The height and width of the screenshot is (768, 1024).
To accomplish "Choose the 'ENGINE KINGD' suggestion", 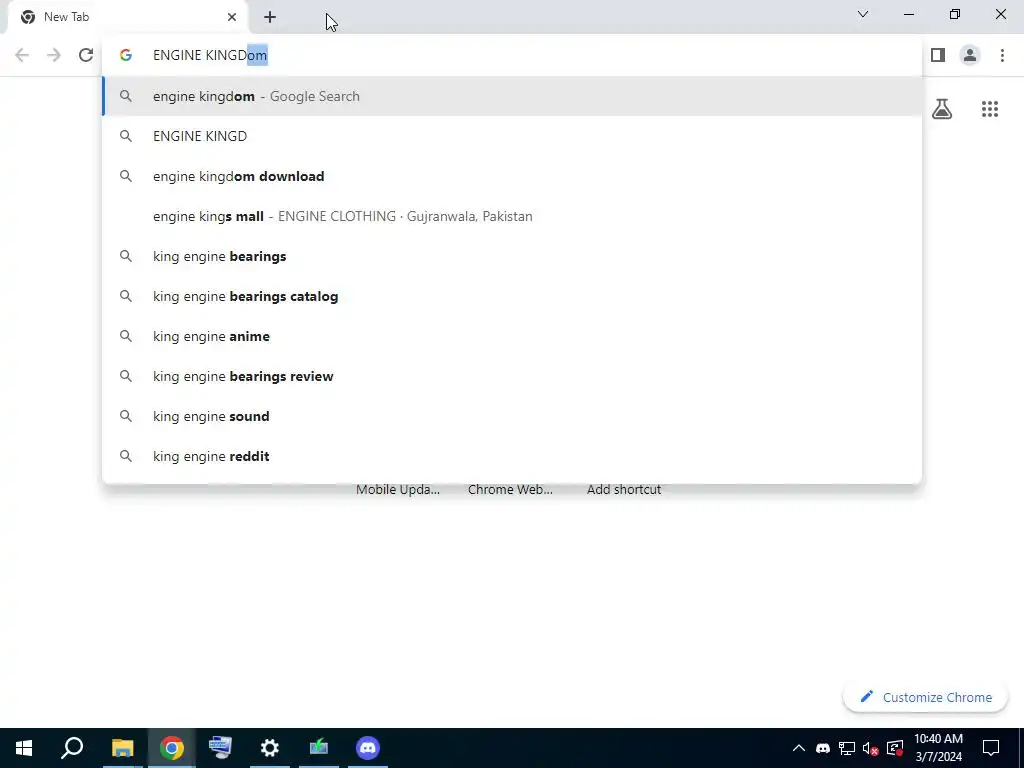I will [x=512, y=136].
